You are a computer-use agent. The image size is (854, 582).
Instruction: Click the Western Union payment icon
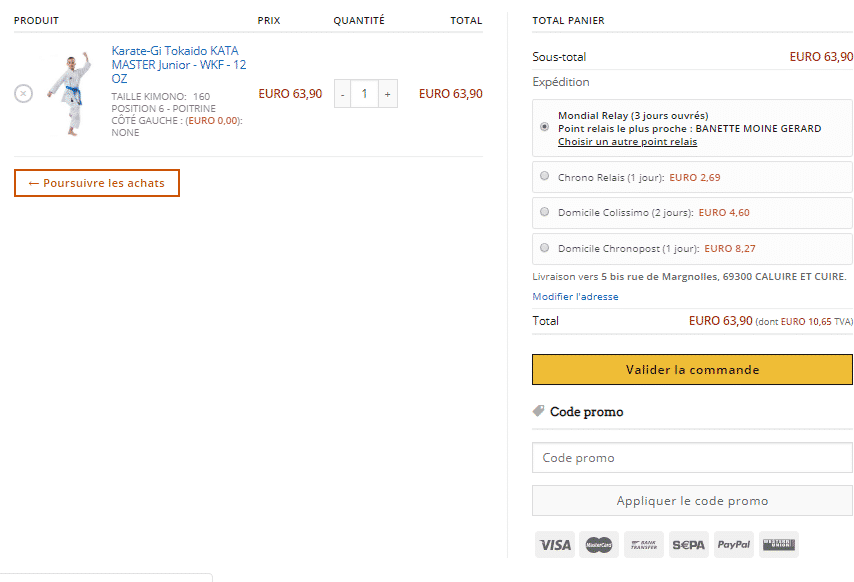point(779,544)
